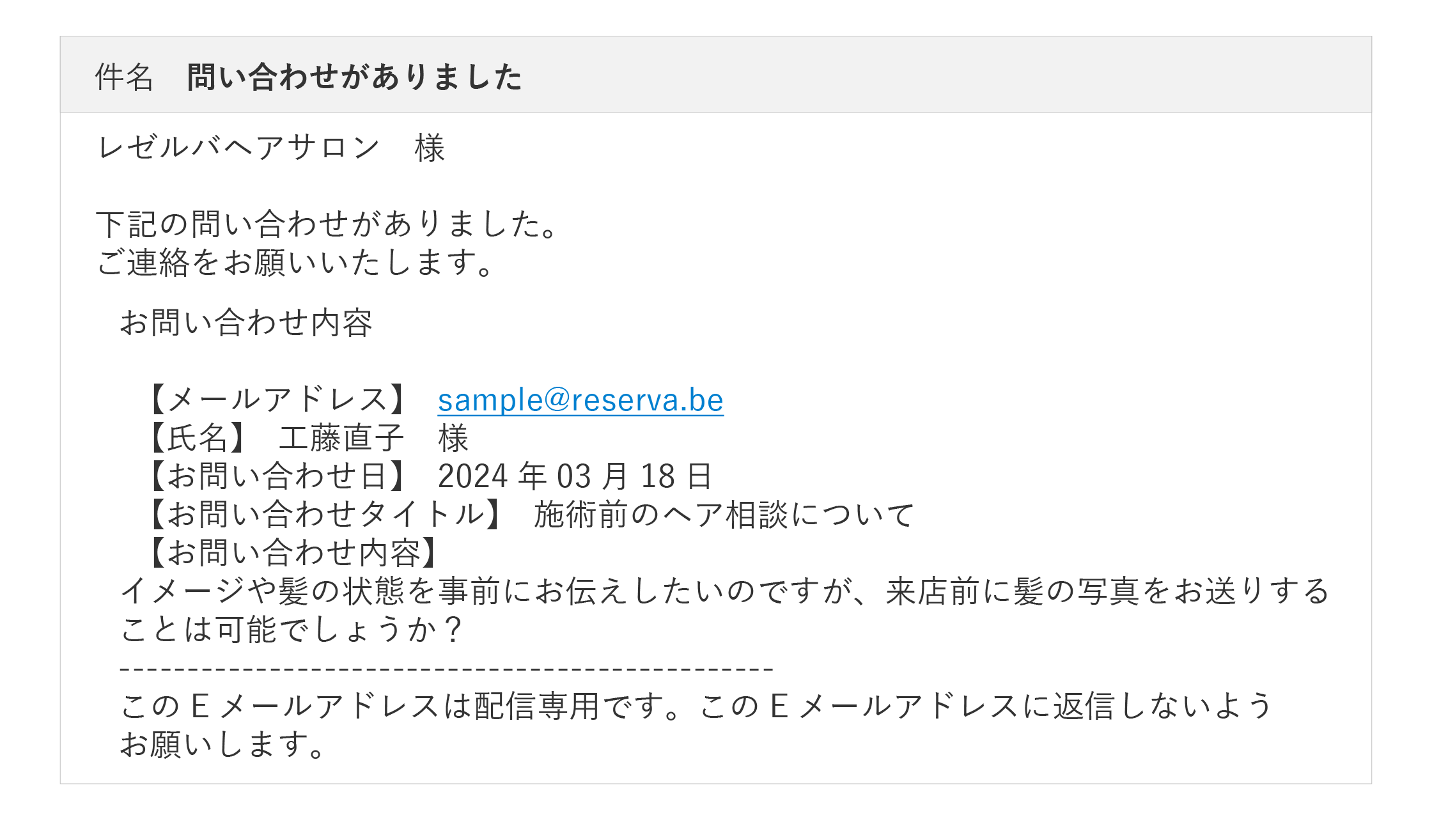Click the 【メールアドレス】 field label
The width and height of the screenshot is (1432, 840).
pos(276,400)
